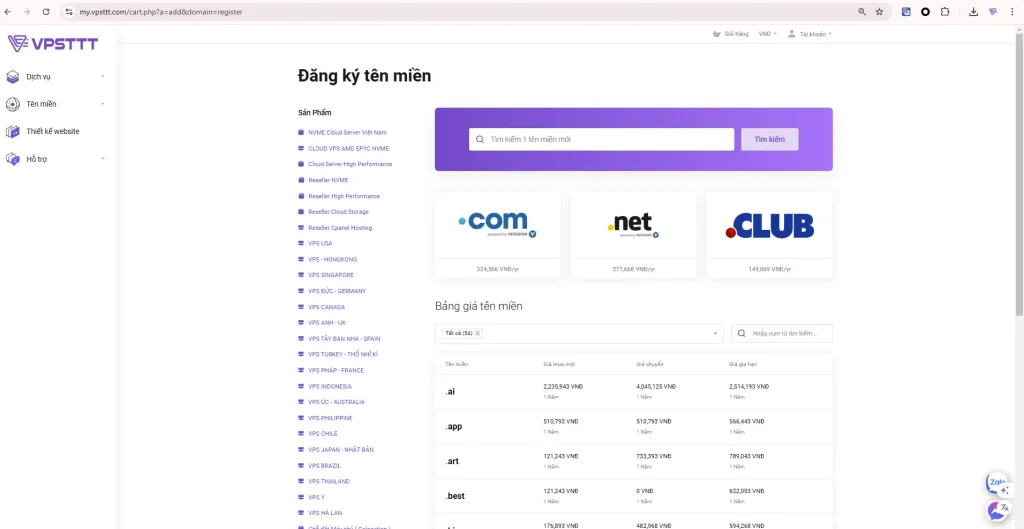This screenshot has width=1024, height=529.
Task: Open the Giỏ hàng cart icon
Action: point(716,34)
